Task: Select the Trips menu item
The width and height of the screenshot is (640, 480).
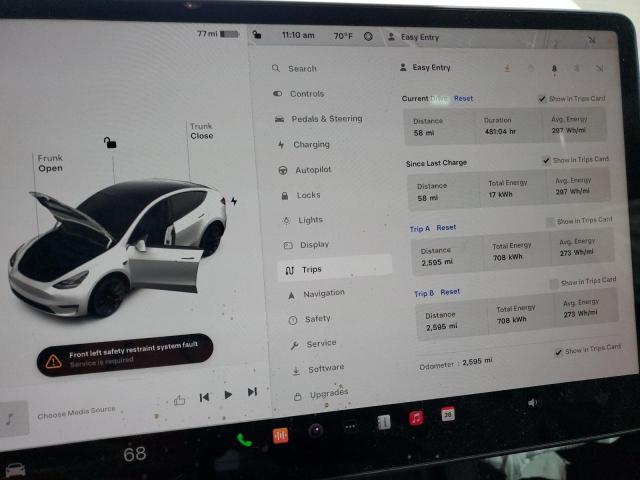Action: [334, 268]
